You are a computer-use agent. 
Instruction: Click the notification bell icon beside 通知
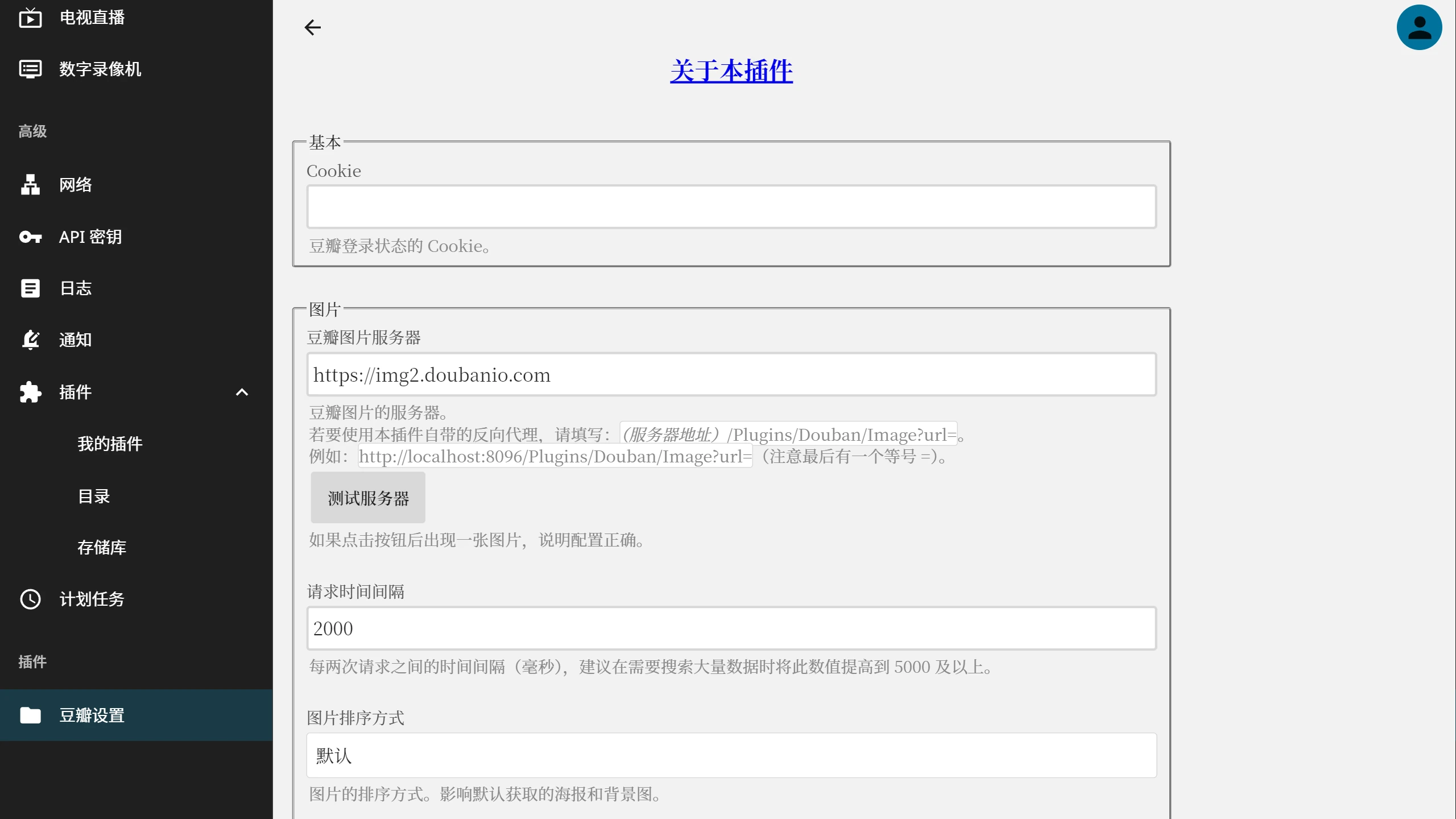[30, 340]
